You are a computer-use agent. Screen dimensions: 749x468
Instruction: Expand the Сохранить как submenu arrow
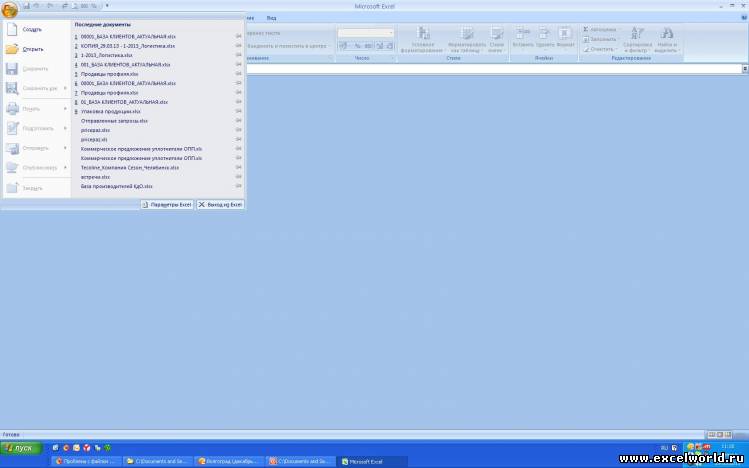tap(65, 88)
